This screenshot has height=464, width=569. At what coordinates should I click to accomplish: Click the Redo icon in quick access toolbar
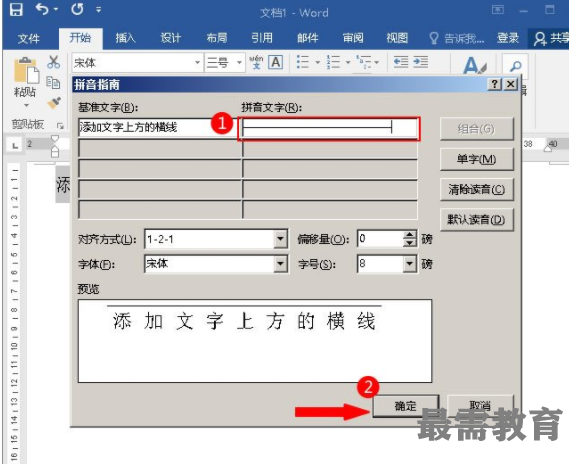coord(77,9)
